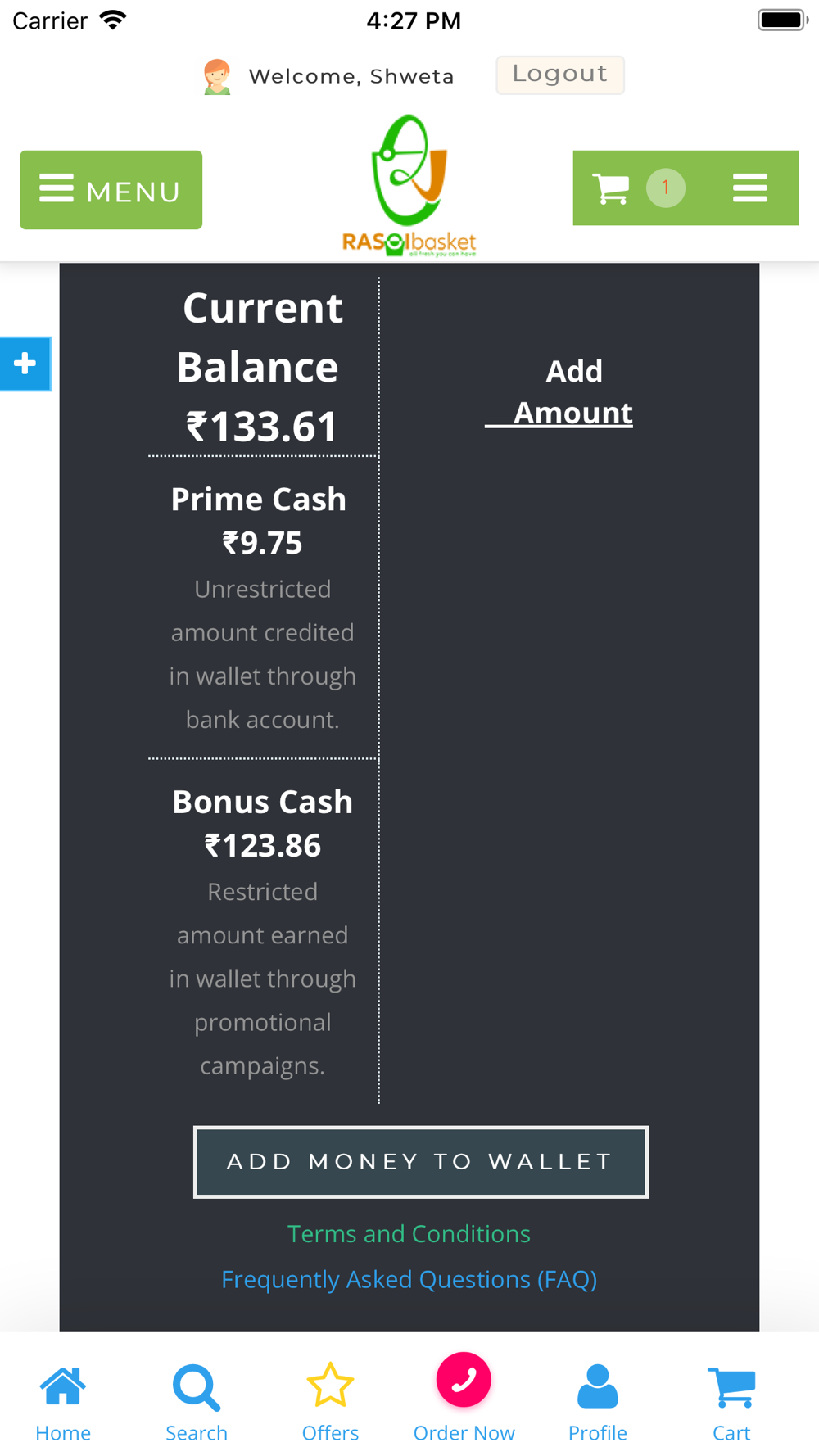The width and height of the screenshot is (819, 1456).
Task: Open the Cart tab in bottom bar
Action: tap(731, 1403)
